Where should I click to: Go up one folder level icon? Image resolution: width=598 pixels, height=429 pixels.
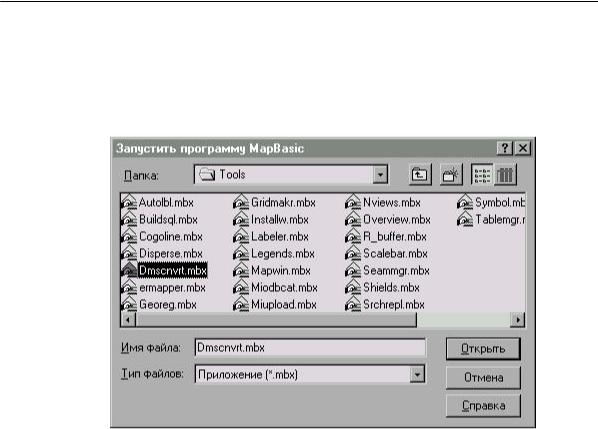(420, 175)
